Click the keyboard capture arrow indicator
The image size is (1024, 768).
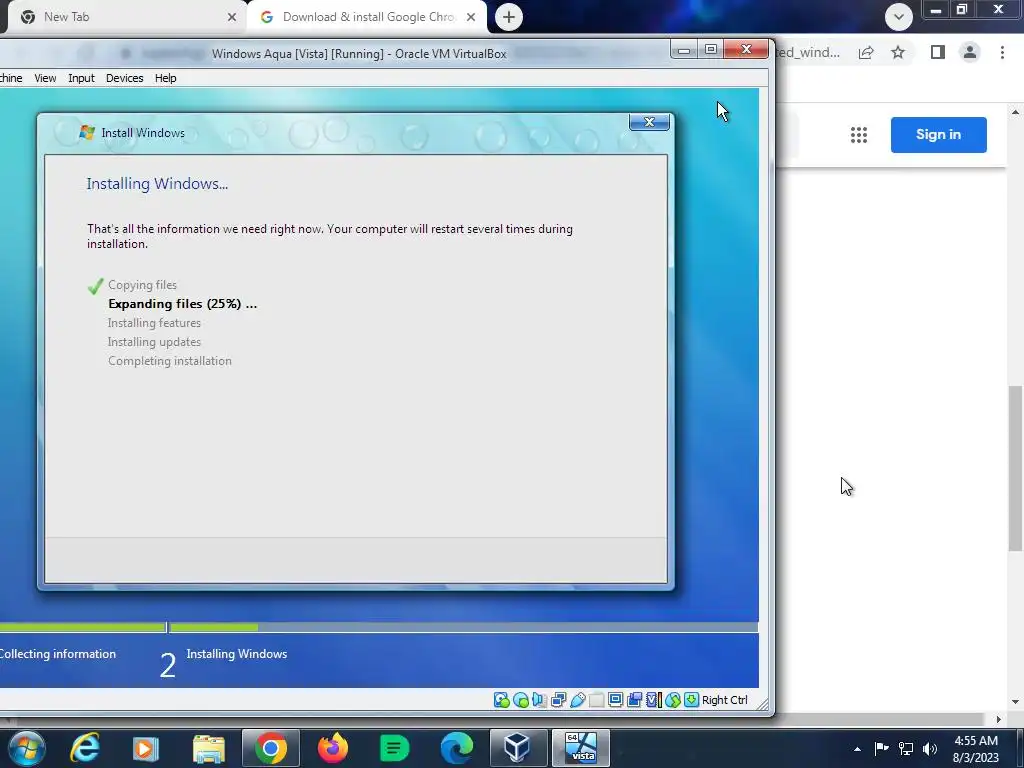(x=691, y=700)
